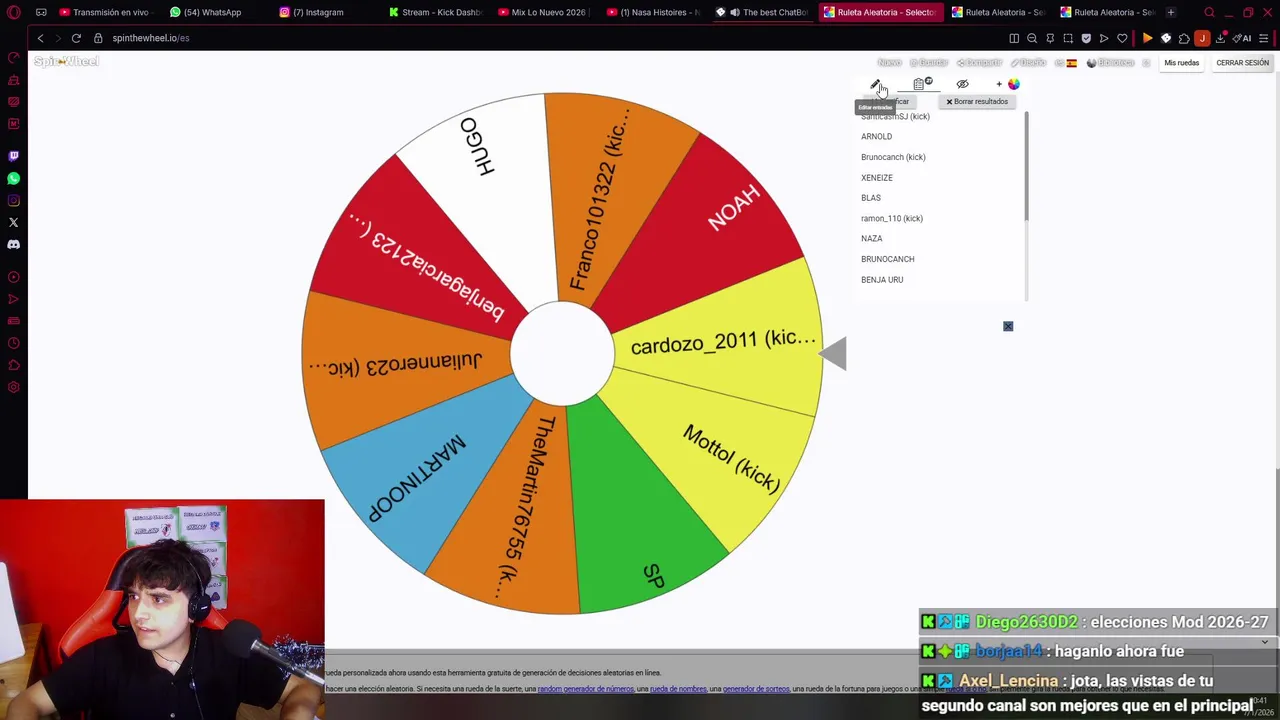Click CERRAR SESIÓN button
Viewport: 1280px width, 720px height.
(1242, 63)
